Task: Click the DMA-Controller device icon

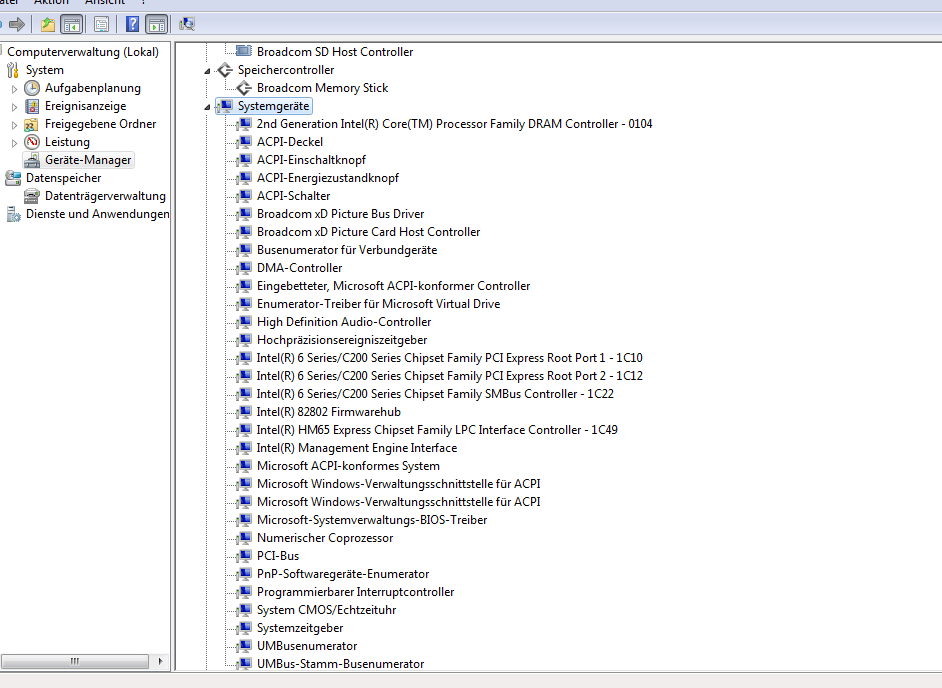Action: [x=243, y=268]
